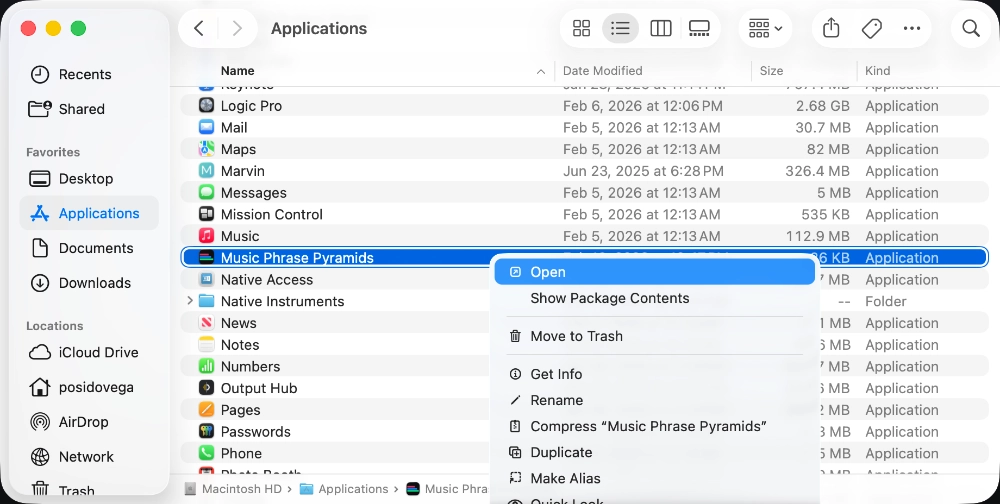
Task: Open Documents in the sidebar
Action: pyautogui.click(x=89, y=248)
